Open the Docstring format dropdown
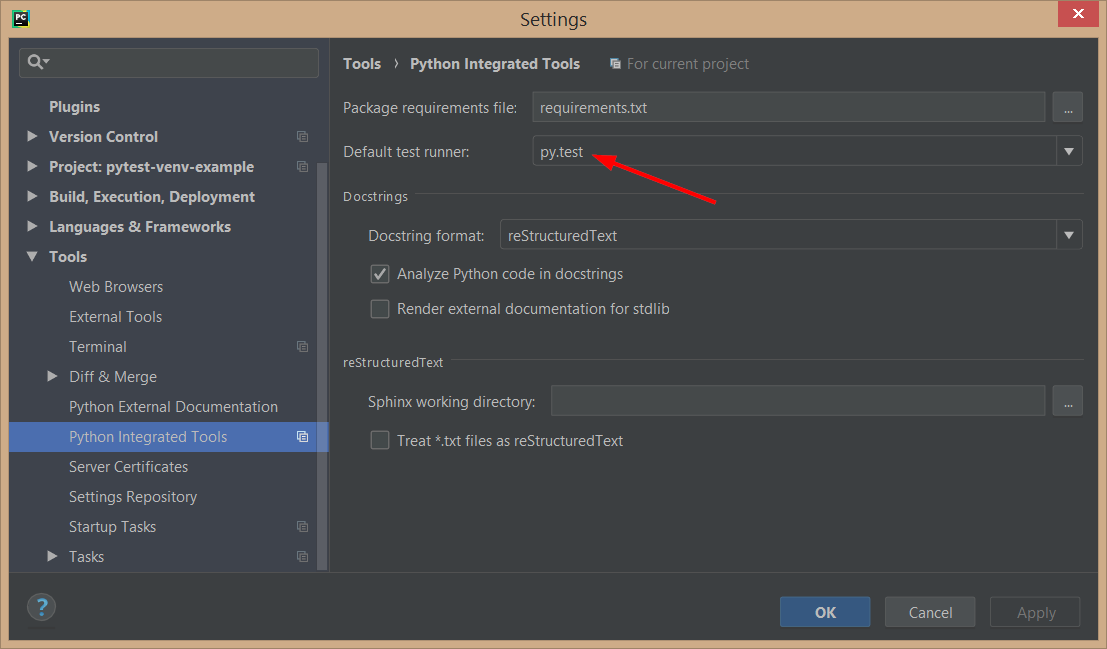1107x649 pixels. pyautogui.click(x=1069, y=236)
